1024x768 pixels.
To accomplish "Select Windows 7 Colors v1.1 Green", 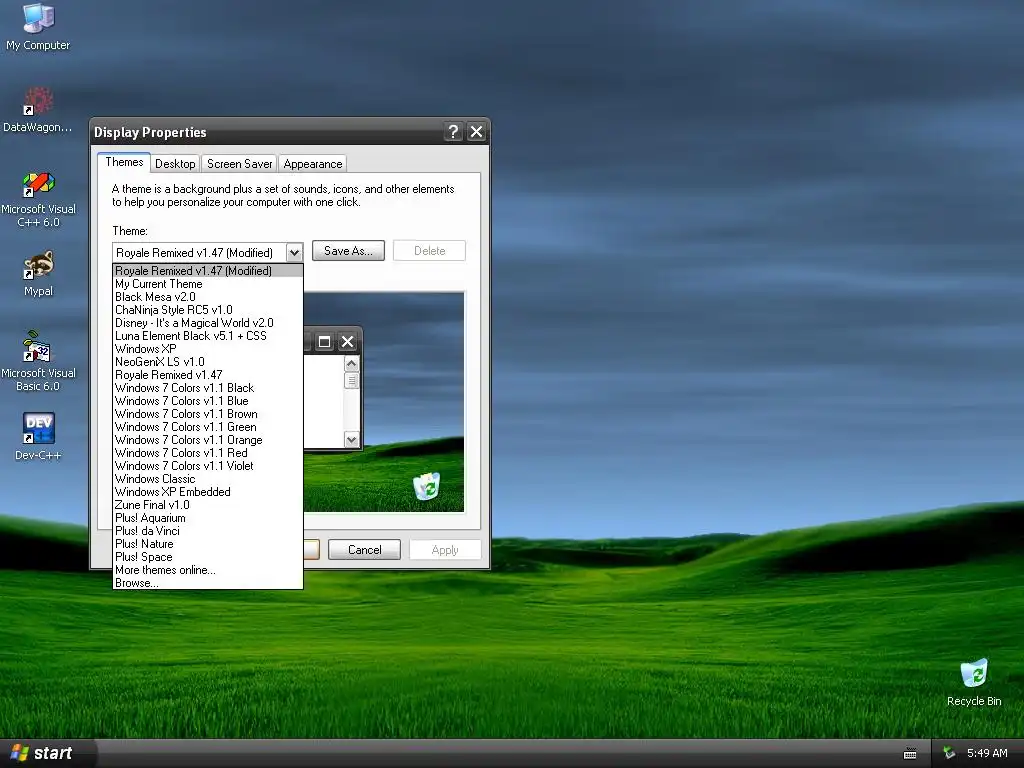I will pyautogui.click(x=208, y=427).
